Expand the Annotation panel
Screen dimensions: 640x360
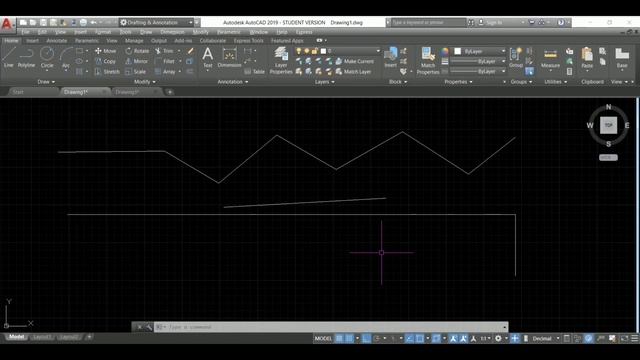[x=233, y=82]
